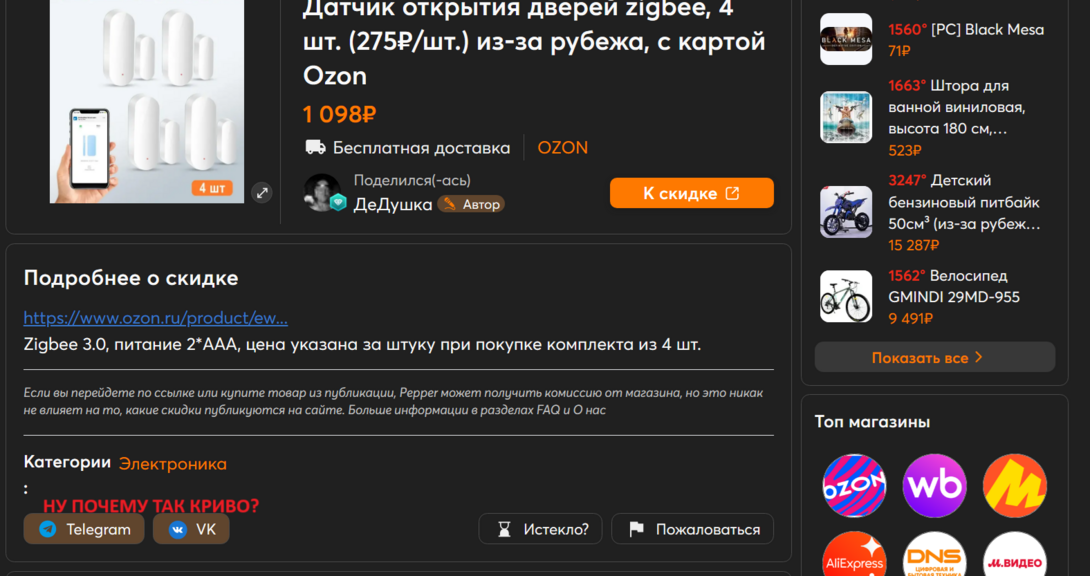Open the Wildberries store logo

935,486
